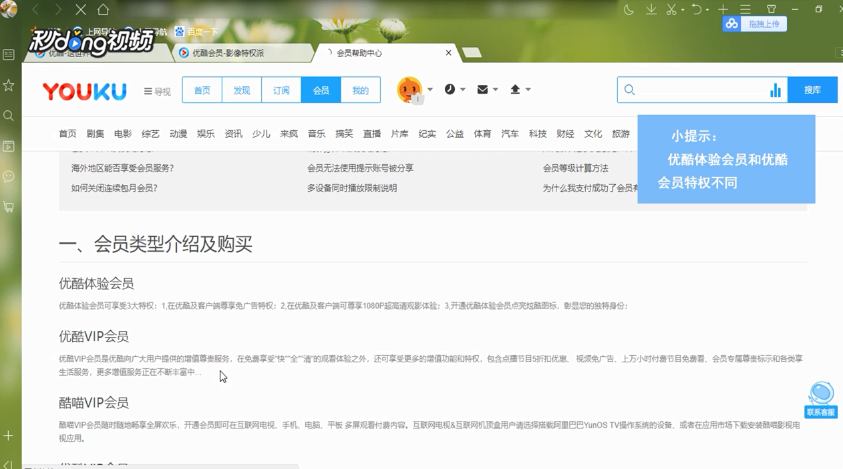The image size is (843, 469).
Task: Open favorites star in browser sidebar
Action: coord(9,85)
